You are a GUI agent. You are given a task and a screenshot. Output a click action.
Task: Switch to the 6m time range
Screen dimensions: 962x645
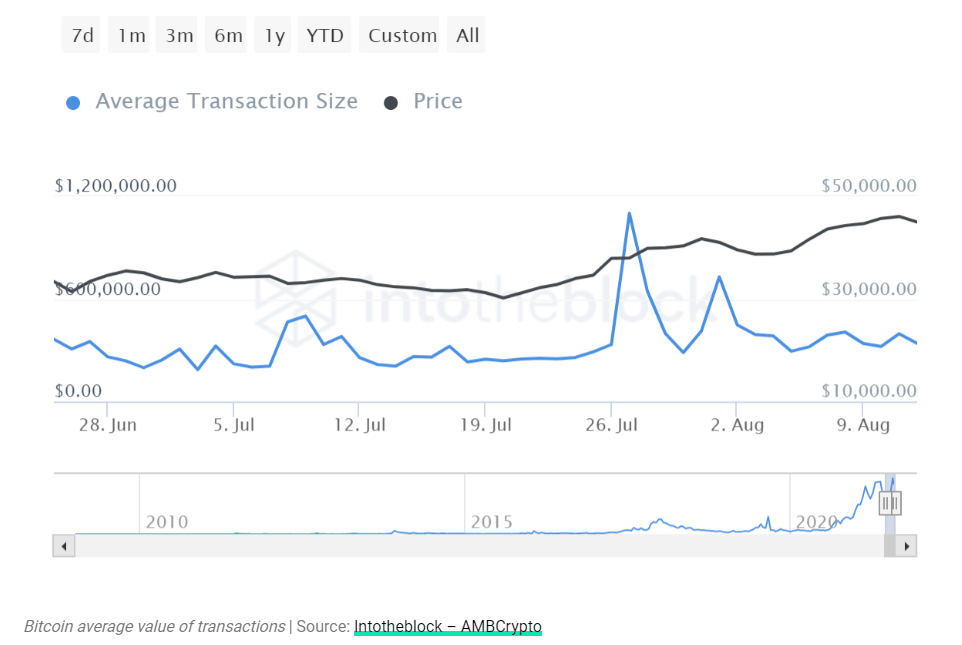point(226,36)
